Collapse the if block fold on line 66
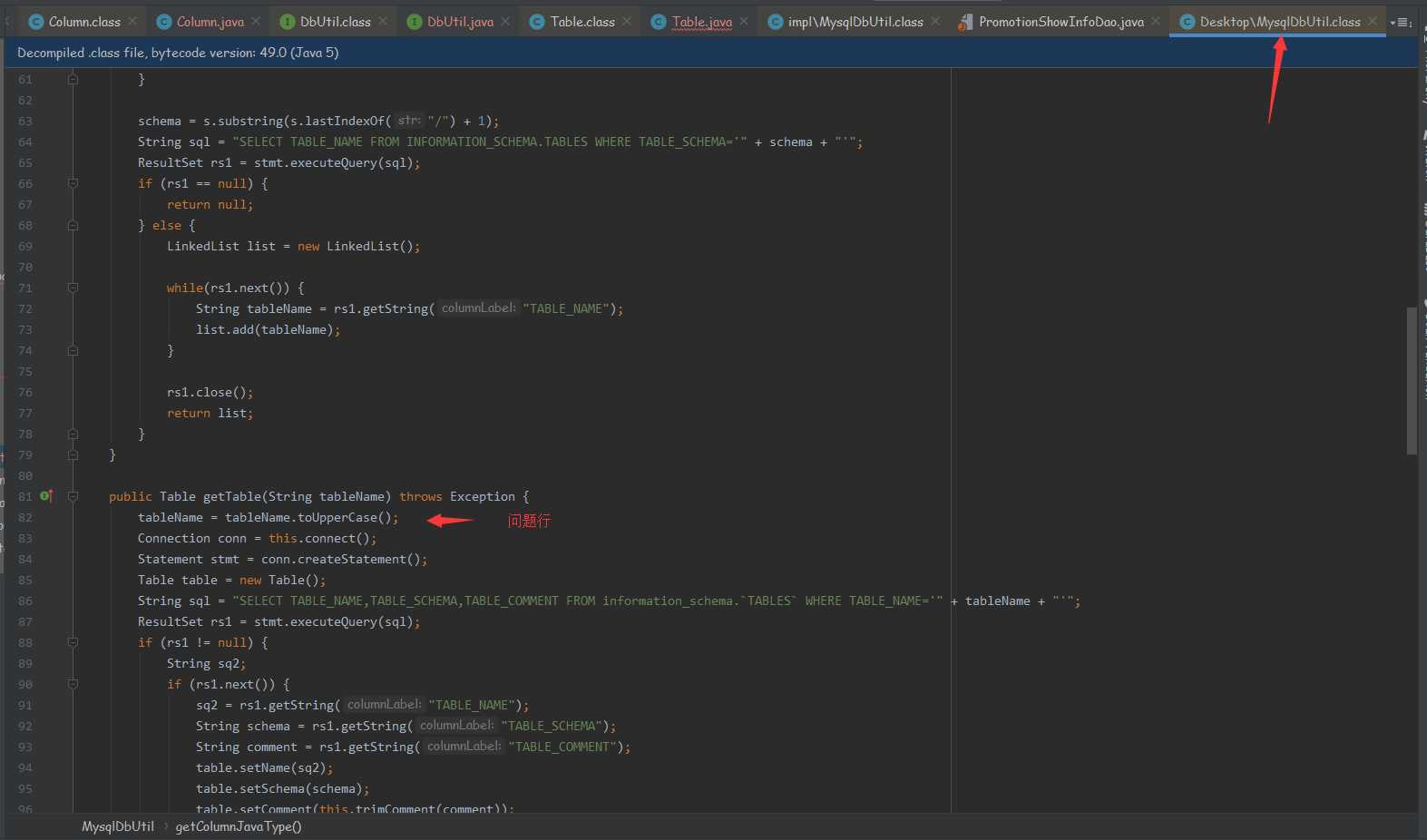1427x840 pixels. pyautogui.click(x=73, y=183)
